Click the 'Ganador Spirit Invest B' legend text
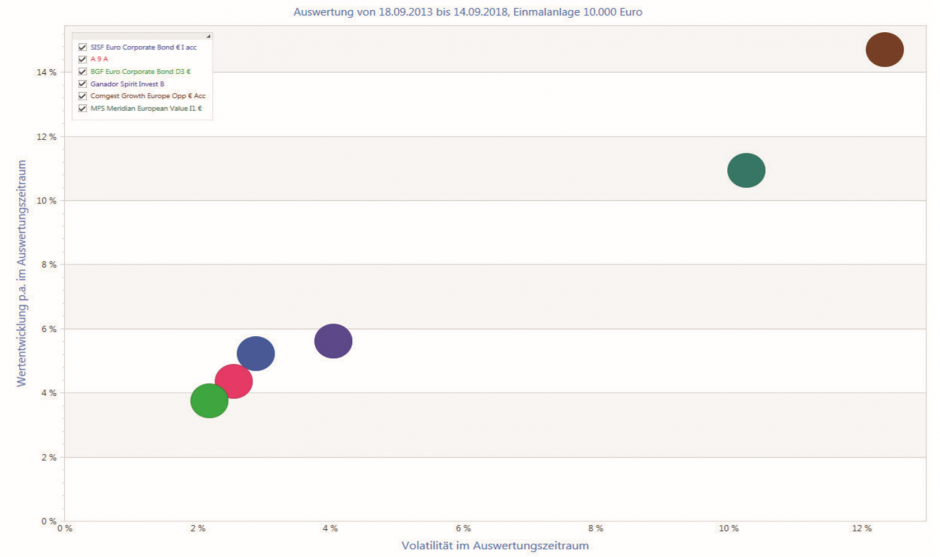The height and width of the screenshot is (557, 940). [x=127, y=84]
